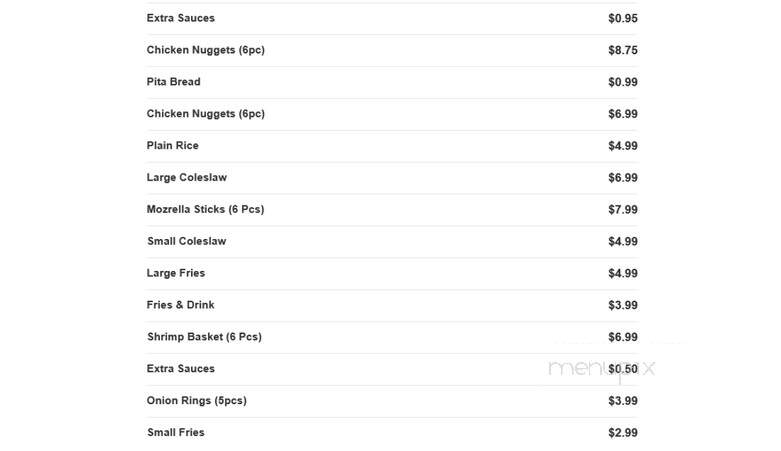This screenshot has width=781, height=451.
Task: Select the $7.99 Mozrella Sticks price
Action: click(623, 209)
